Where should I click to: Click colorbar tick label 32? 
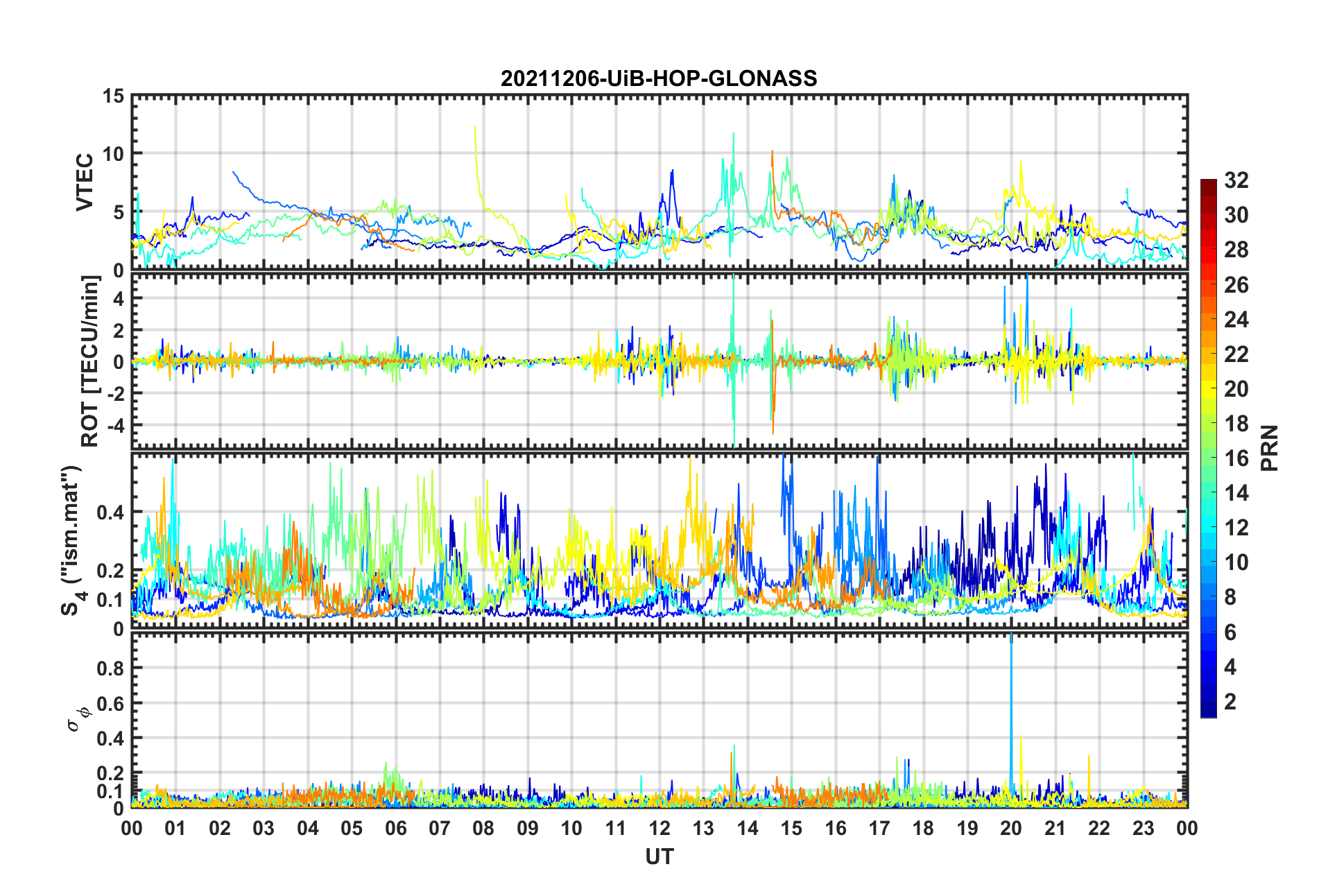(x=1236, y=180)
